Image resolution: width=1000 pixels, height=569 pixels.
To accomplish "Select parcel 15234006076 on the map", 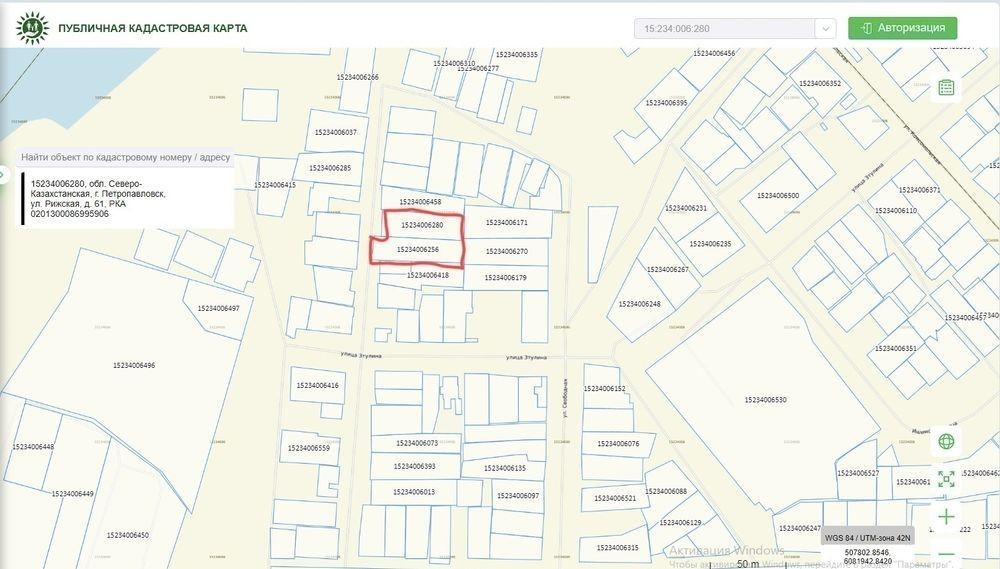I will point(617,443).
